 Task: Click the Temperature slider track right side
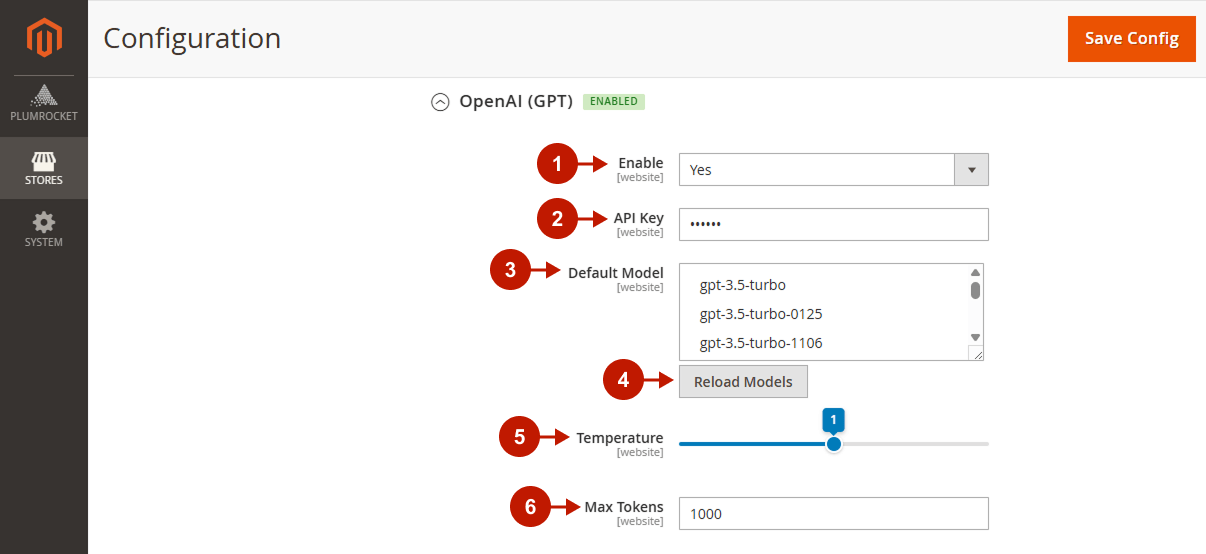pyautogui.click(x=915, y=444)
